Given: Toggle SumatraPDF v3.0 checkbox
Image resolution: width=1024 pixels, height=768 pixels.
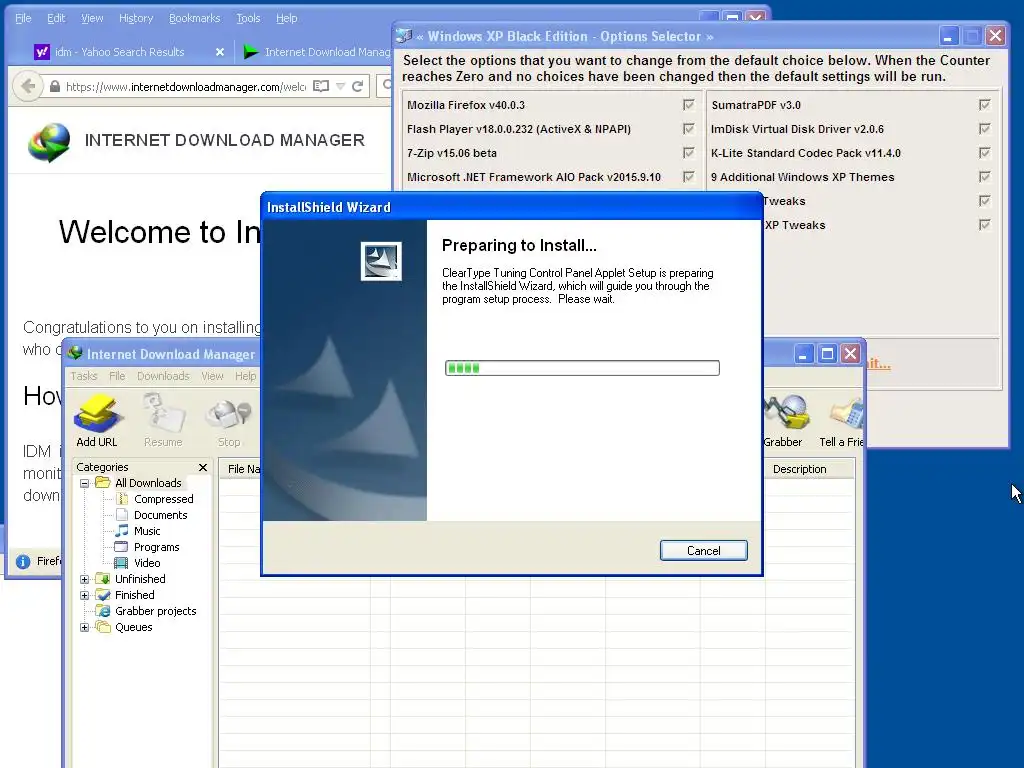Looking at the screenshot, I should pos(985,104).
